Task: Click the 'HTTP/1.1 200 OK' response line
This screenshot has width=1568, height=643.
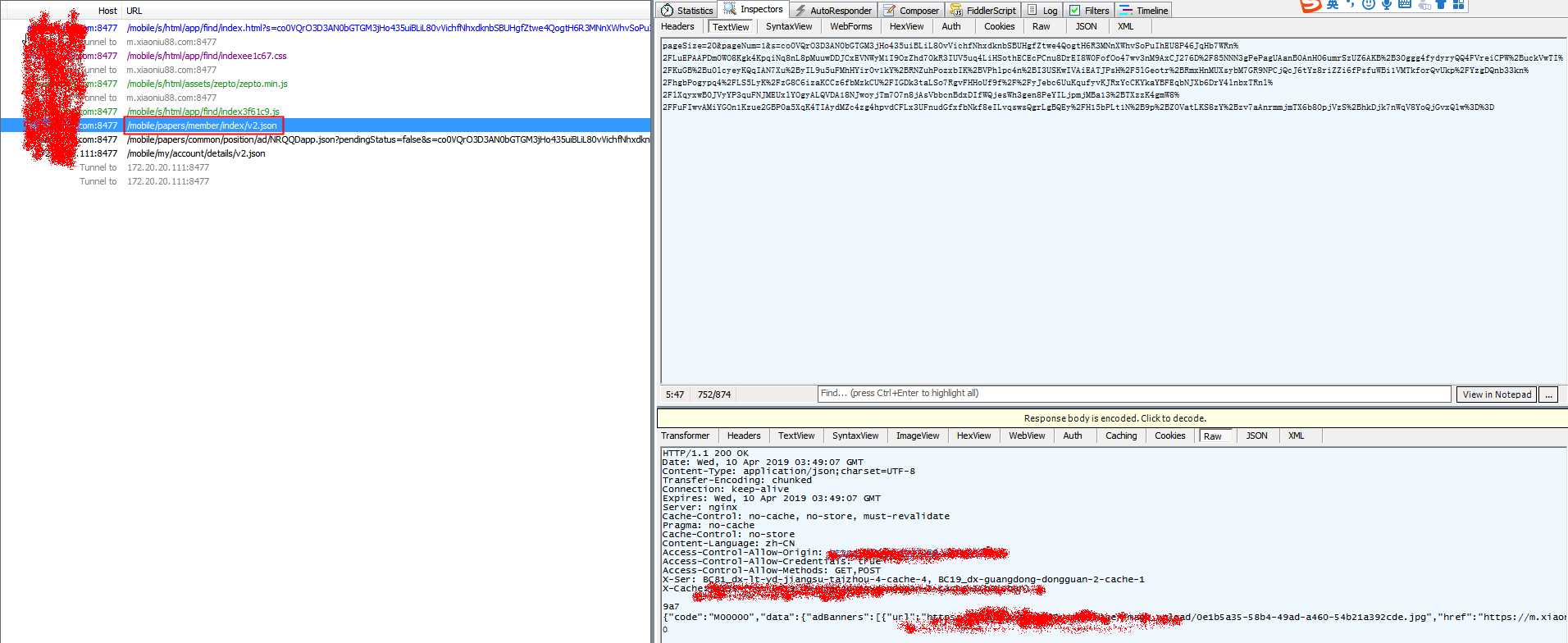Action: click(705, 453)
